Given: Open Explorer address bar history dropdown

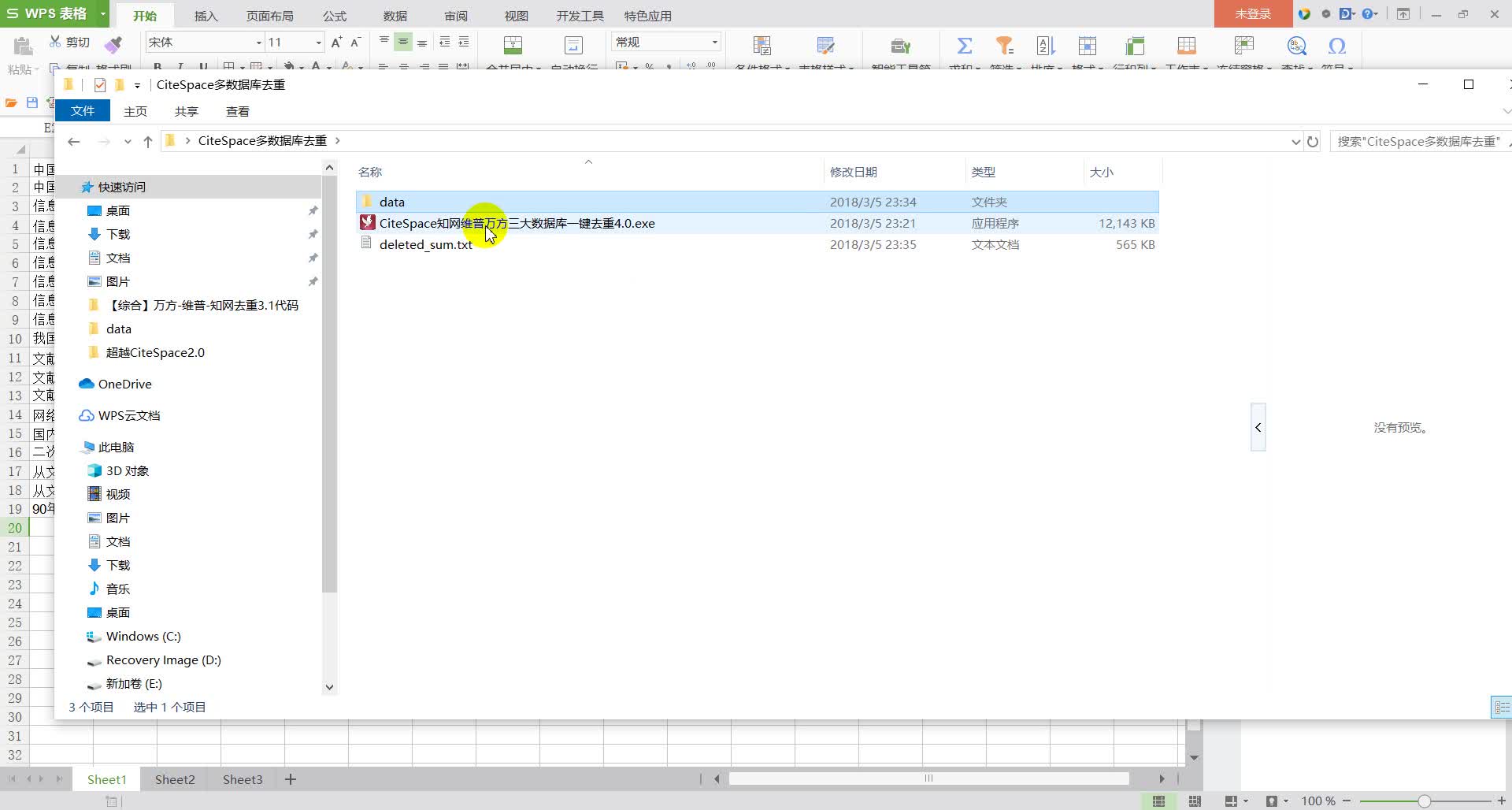Looking at the screenshot, I should 1295,142.
